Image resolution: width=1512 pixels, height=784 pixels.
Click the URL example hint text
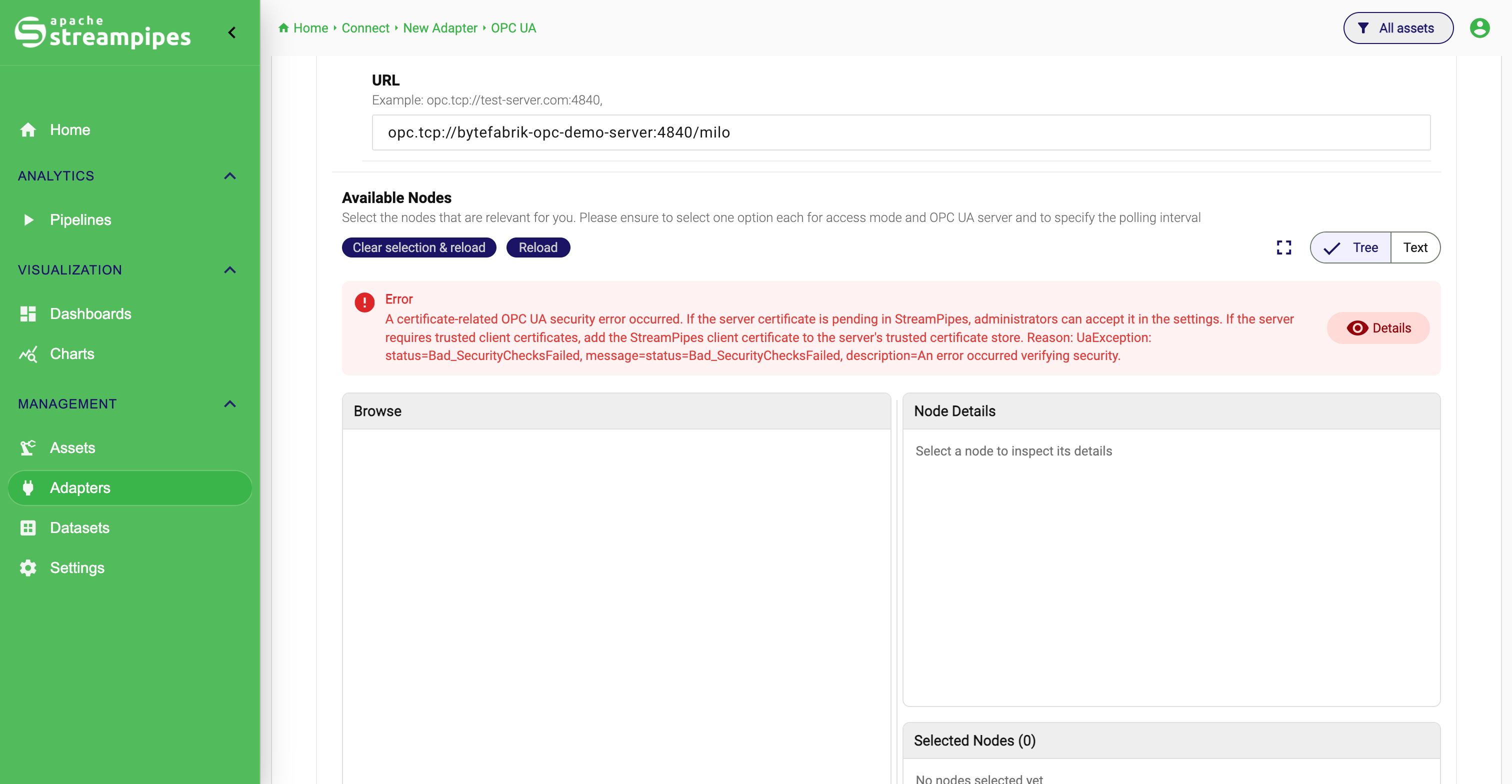(x=487, y=100)
